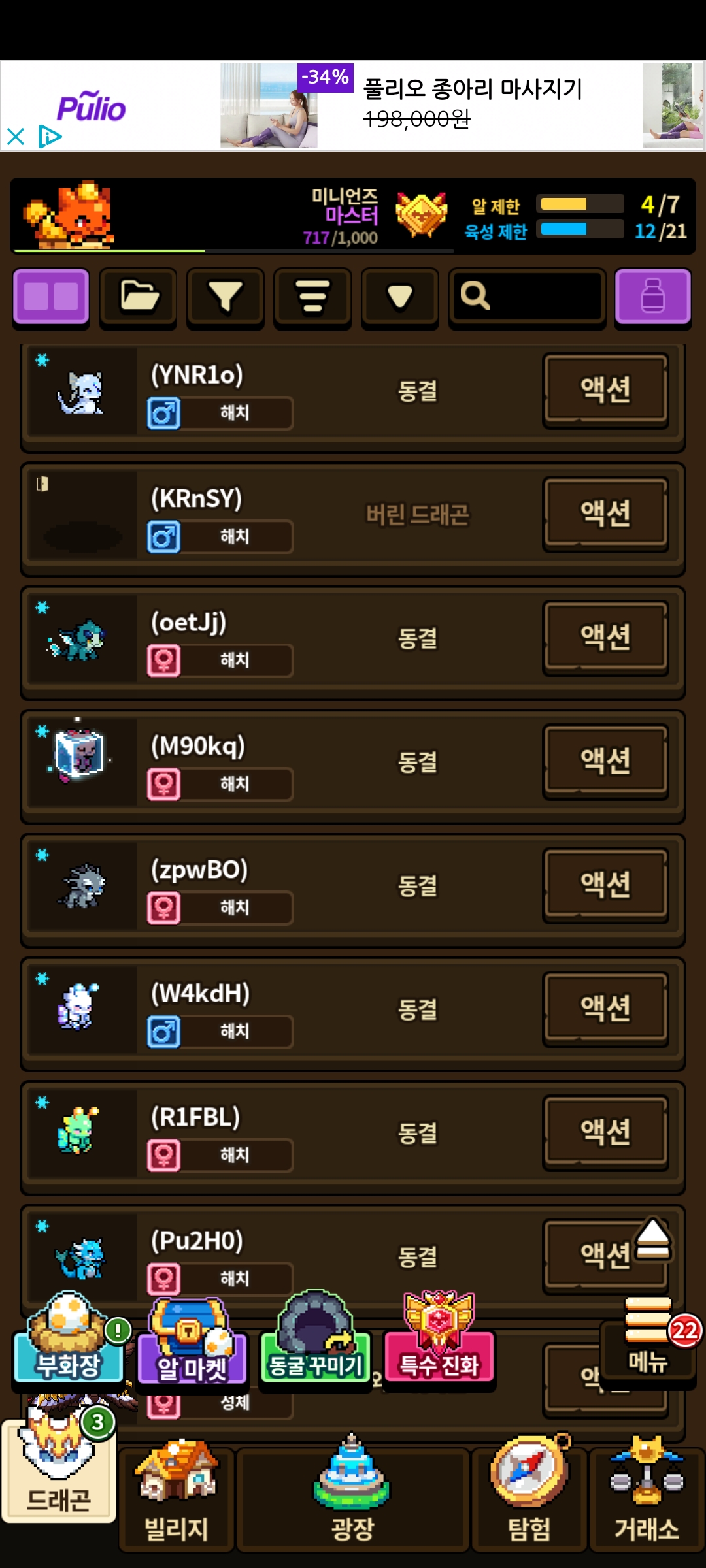Toggle the purple grid view button
This screenshot has width=706, height=1568.
(x=51, y=296)
